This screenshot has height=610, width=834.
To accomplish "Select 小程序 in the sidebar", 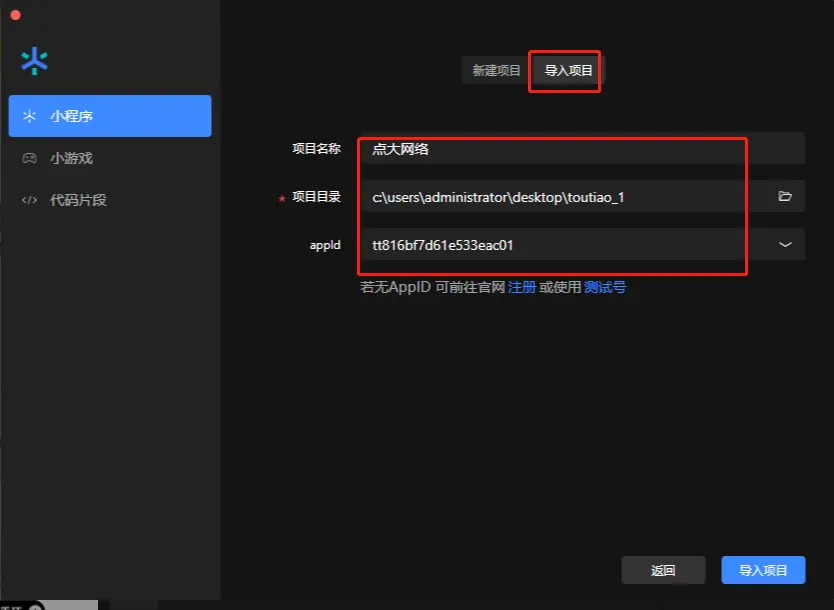I will click(x=110, y=116).
